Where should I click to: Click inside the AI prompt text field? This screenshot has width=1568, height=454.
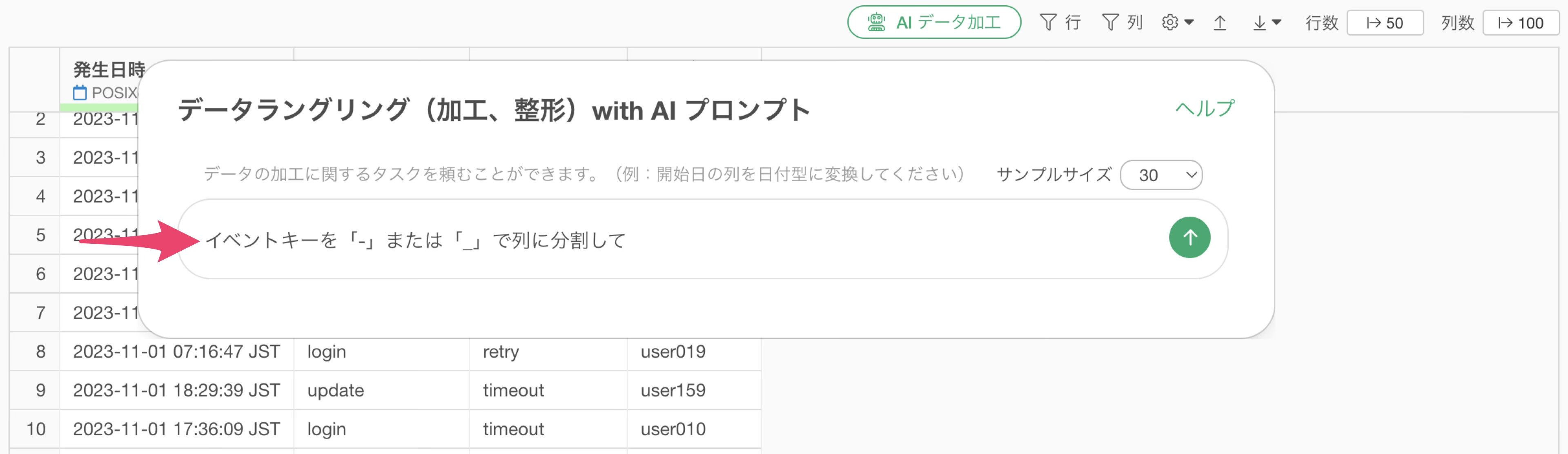click(x=670, y=240)
